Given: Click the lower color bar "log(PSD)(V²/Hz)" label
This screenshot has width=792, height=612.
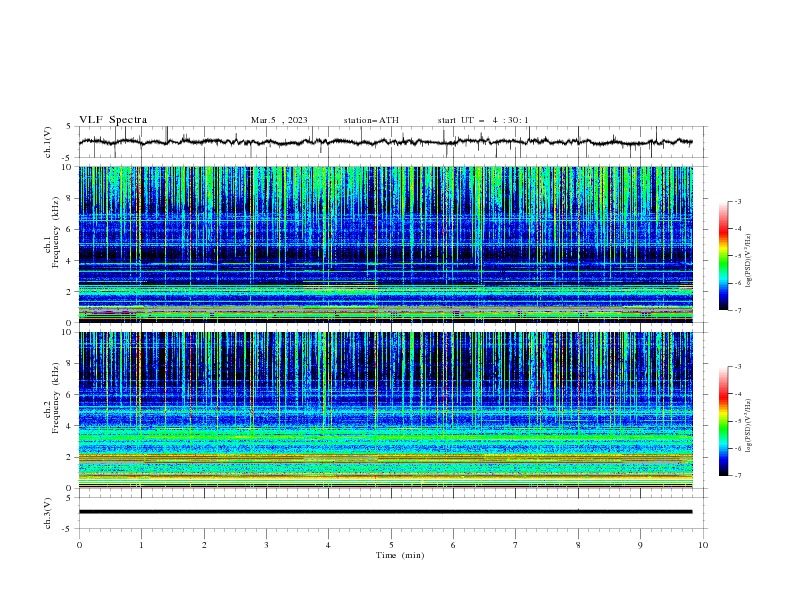Looking at the screenshot, I should click(749, 425).
